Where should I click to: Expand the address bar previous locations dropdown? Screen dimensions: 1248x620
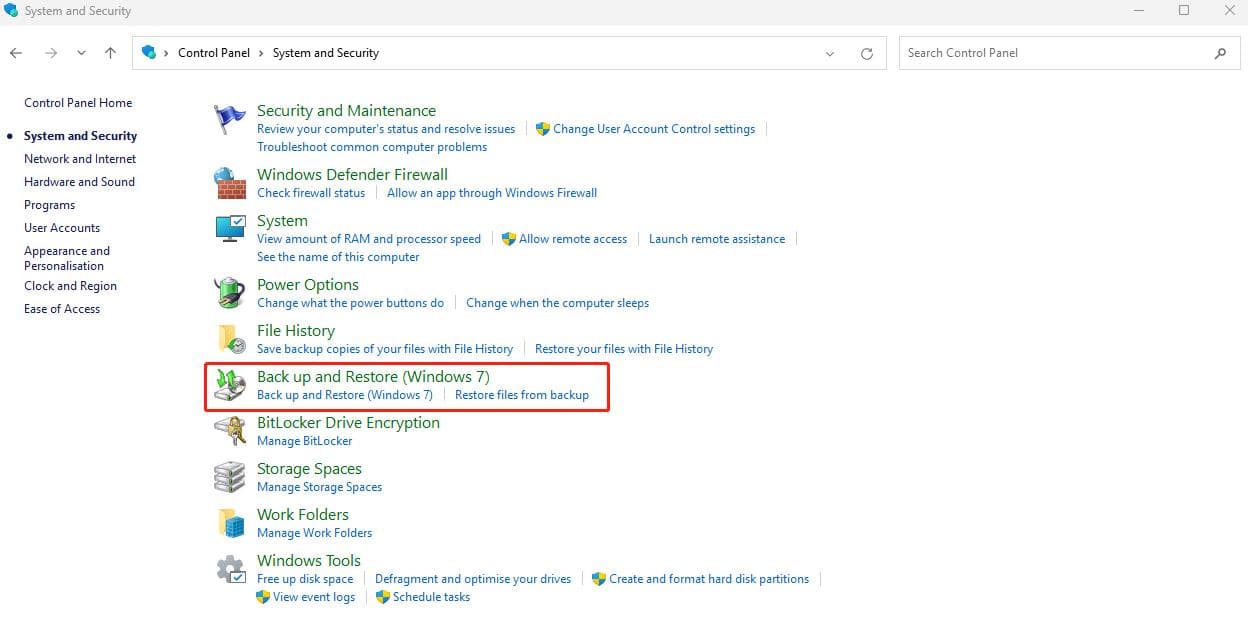pyautogui.click(x=830, y=54)
